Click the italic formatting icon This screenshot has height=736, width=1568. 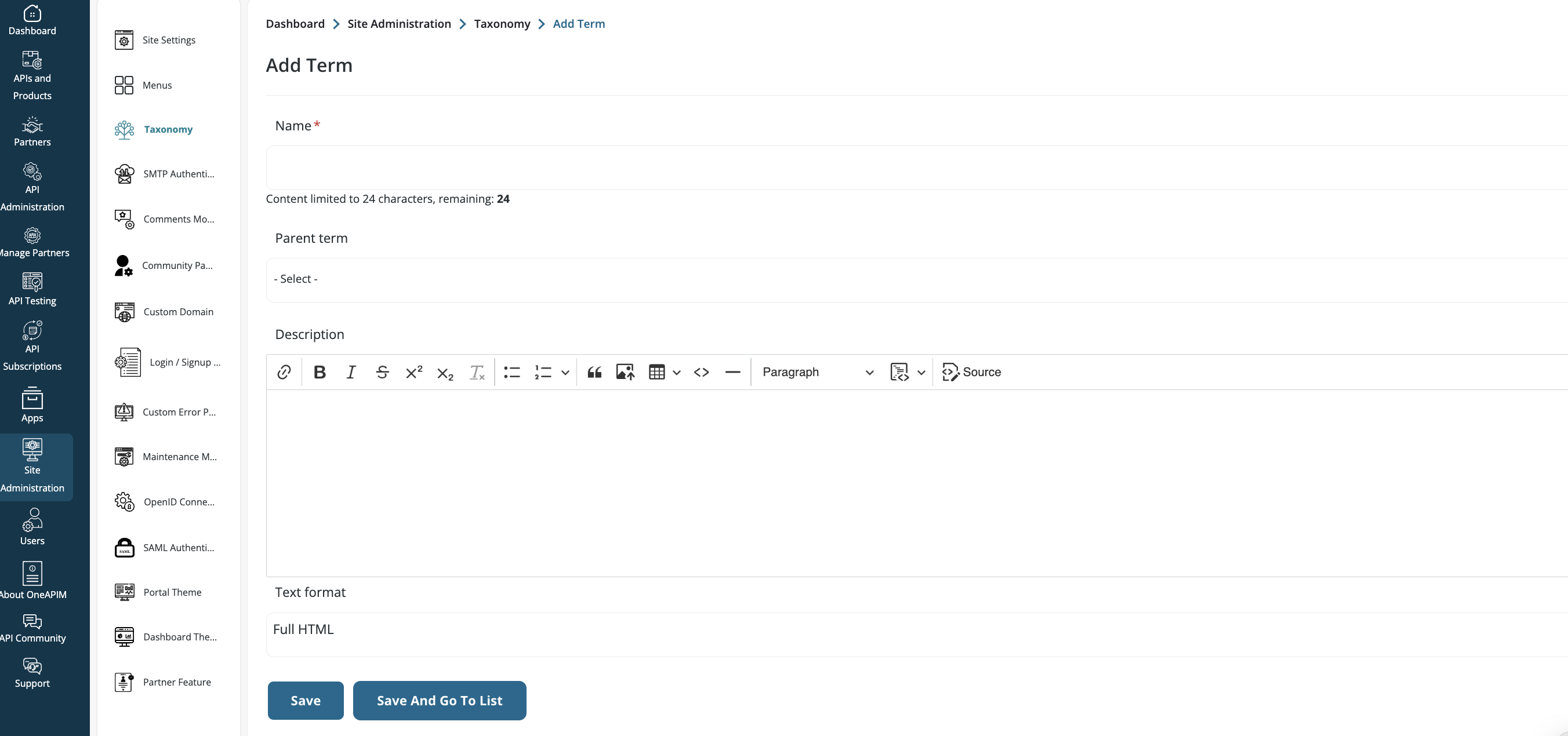click(x=350, y=372)
